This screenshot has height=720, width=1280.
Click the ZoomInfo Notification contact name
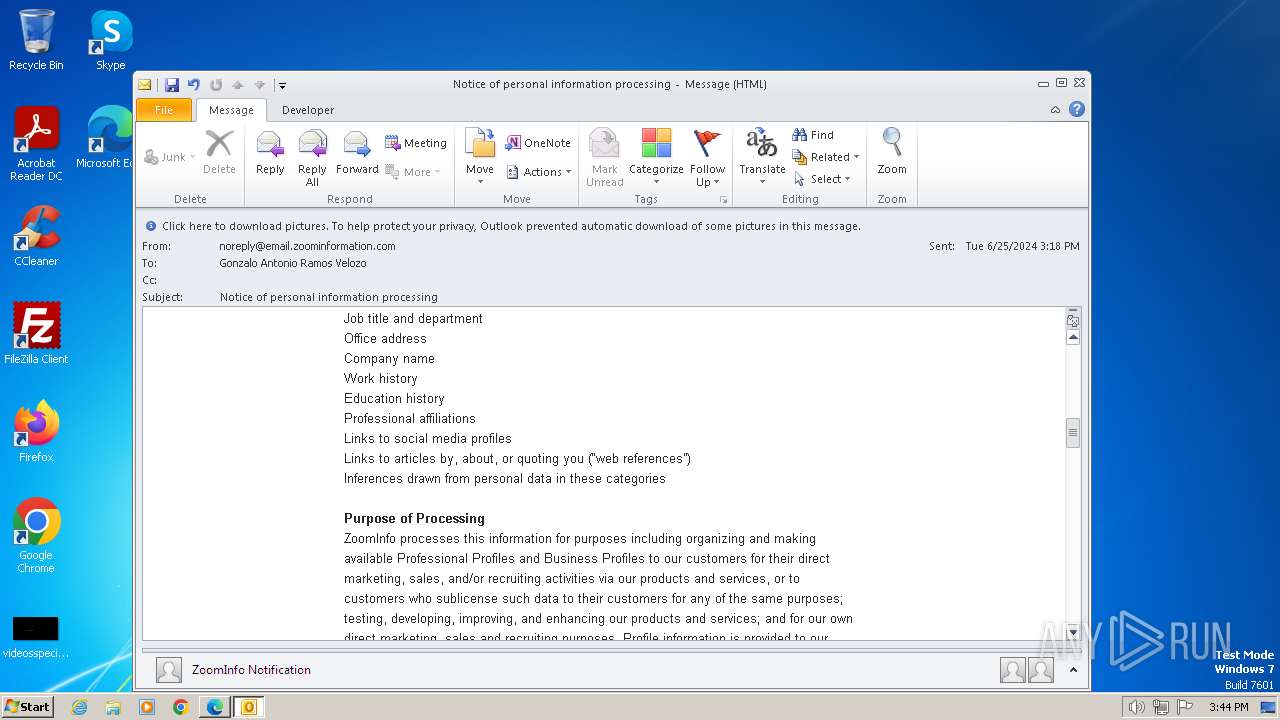click(x=251, y=670)
